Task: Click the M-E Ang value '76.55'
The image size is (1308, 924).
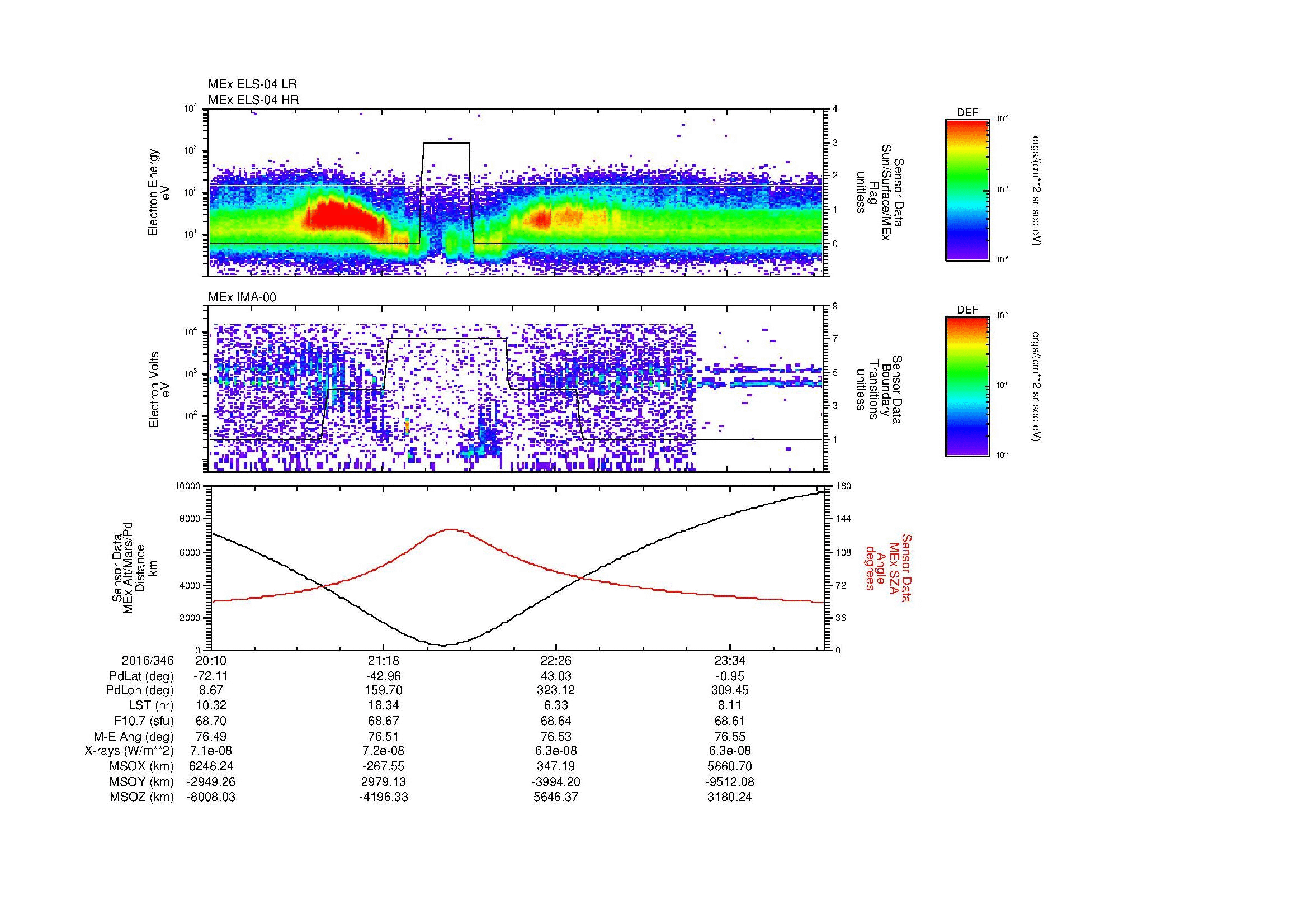Action: pos(730,737)
